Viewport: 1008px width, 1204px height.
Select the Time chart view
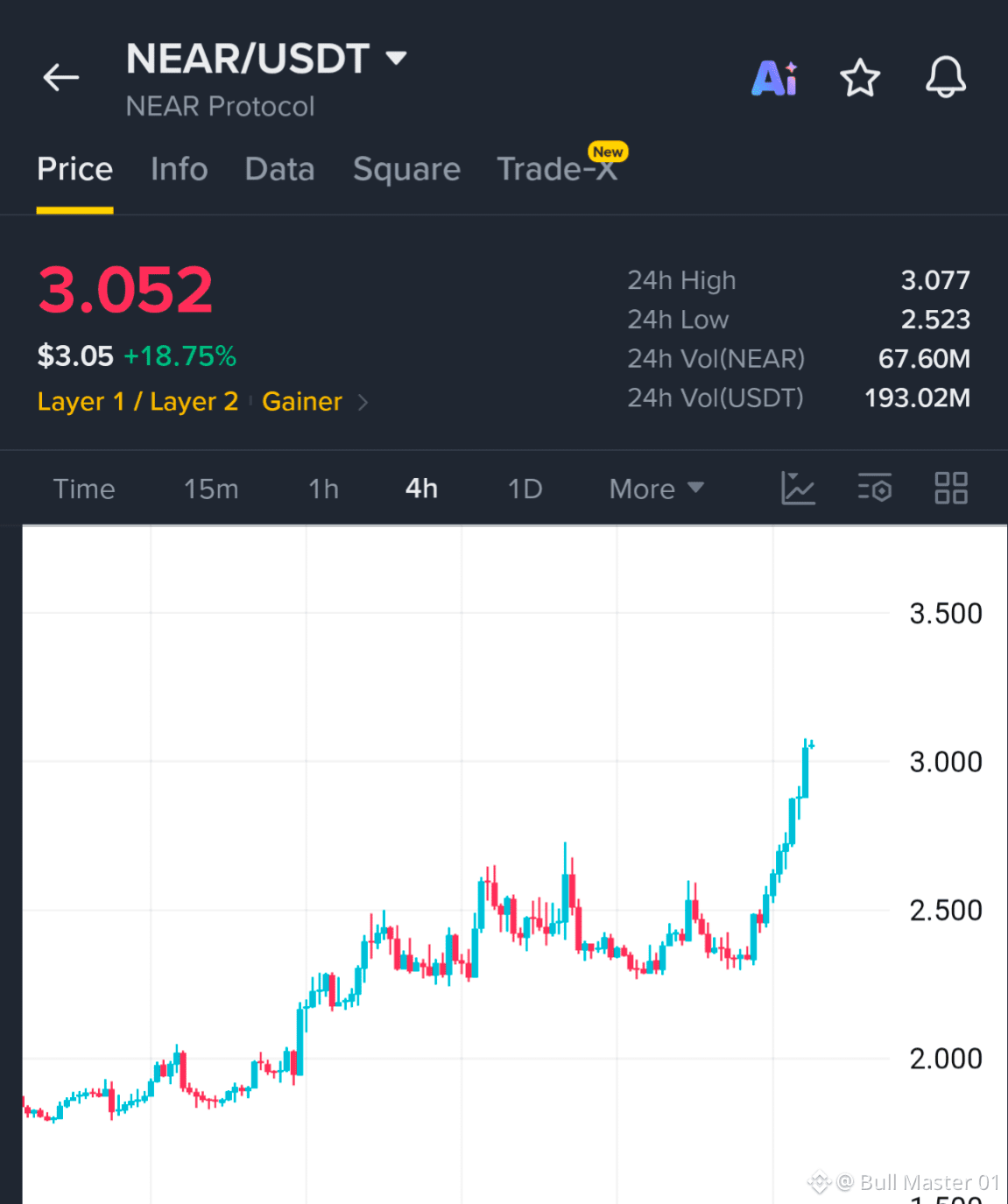84,489
